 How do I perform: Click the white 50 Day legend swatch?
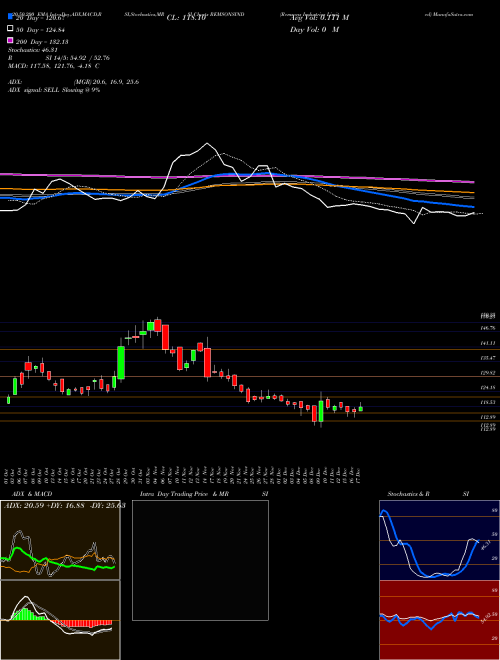coord(10,29)
